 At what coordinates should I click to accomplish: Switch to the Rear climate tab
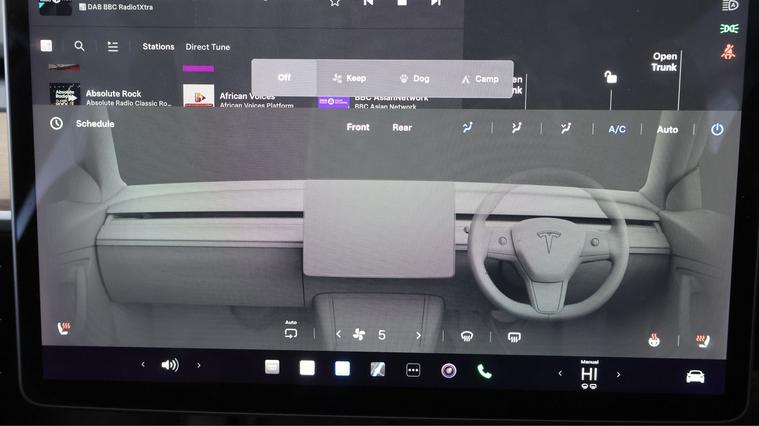(x=402, y=127)
